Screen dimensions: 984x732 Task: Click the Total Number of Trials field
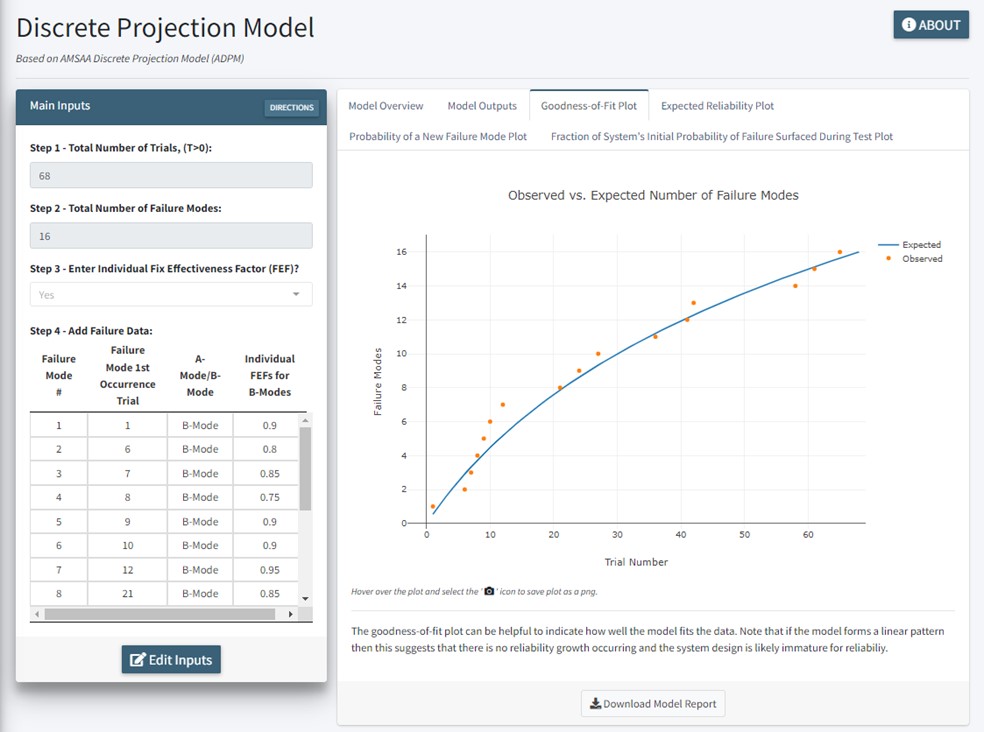point(171,176)
